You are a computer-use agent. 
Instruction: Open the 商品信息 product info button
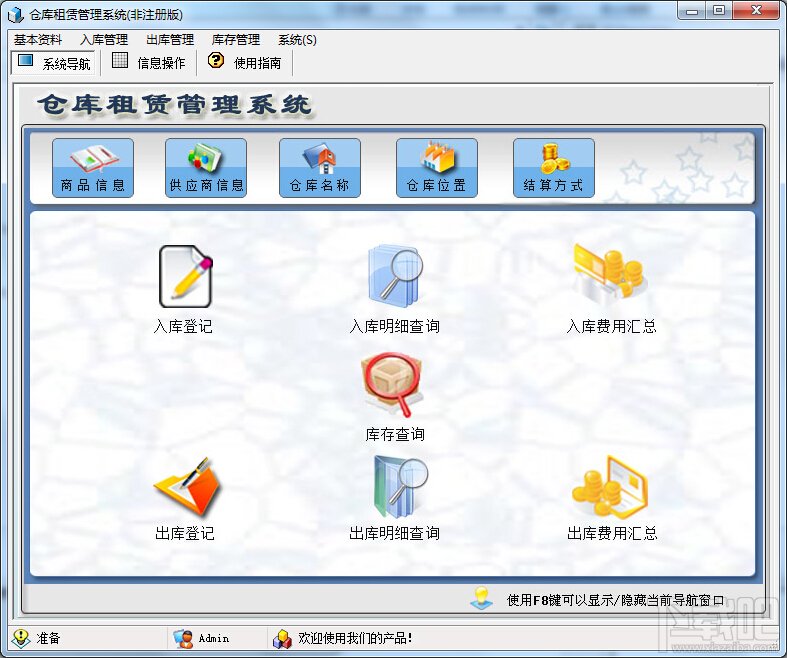pos(93,168)
